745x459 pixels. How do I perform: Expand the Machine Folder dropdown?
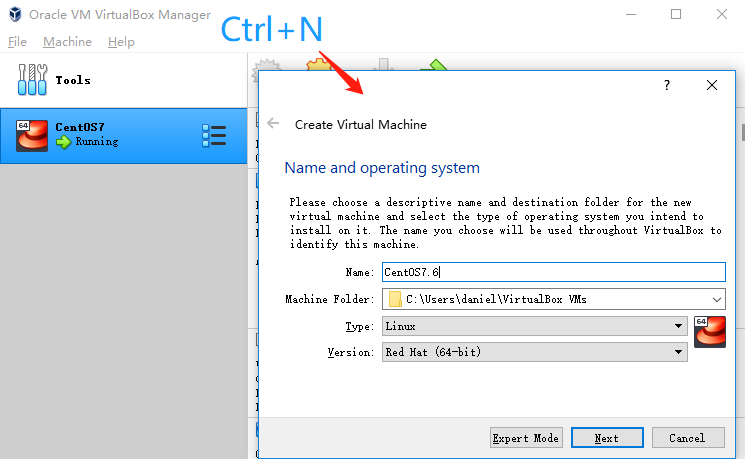(716, 299)
